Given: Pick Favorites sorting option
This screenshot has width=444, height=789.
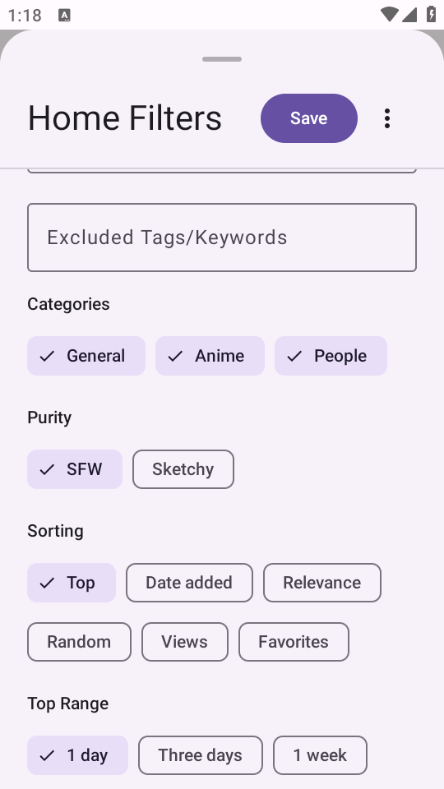Looking at the screenshot, I should 293,642.
